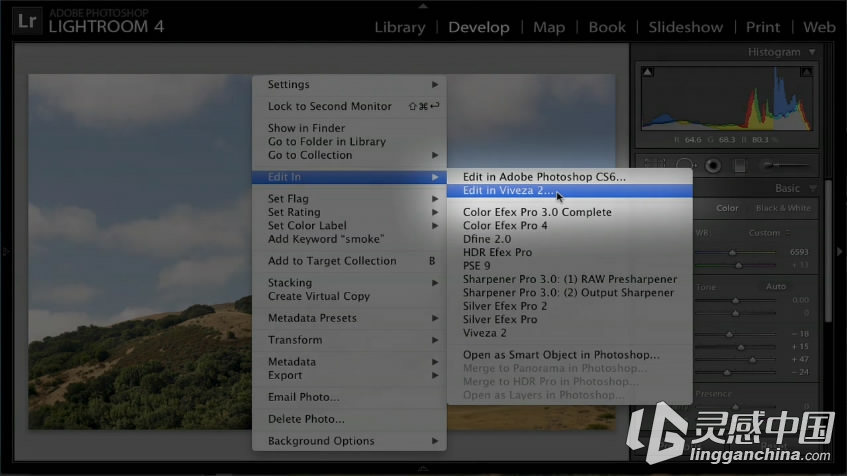Click the Tint slider handle
The image size is (847, 476).
click(738, 265)
